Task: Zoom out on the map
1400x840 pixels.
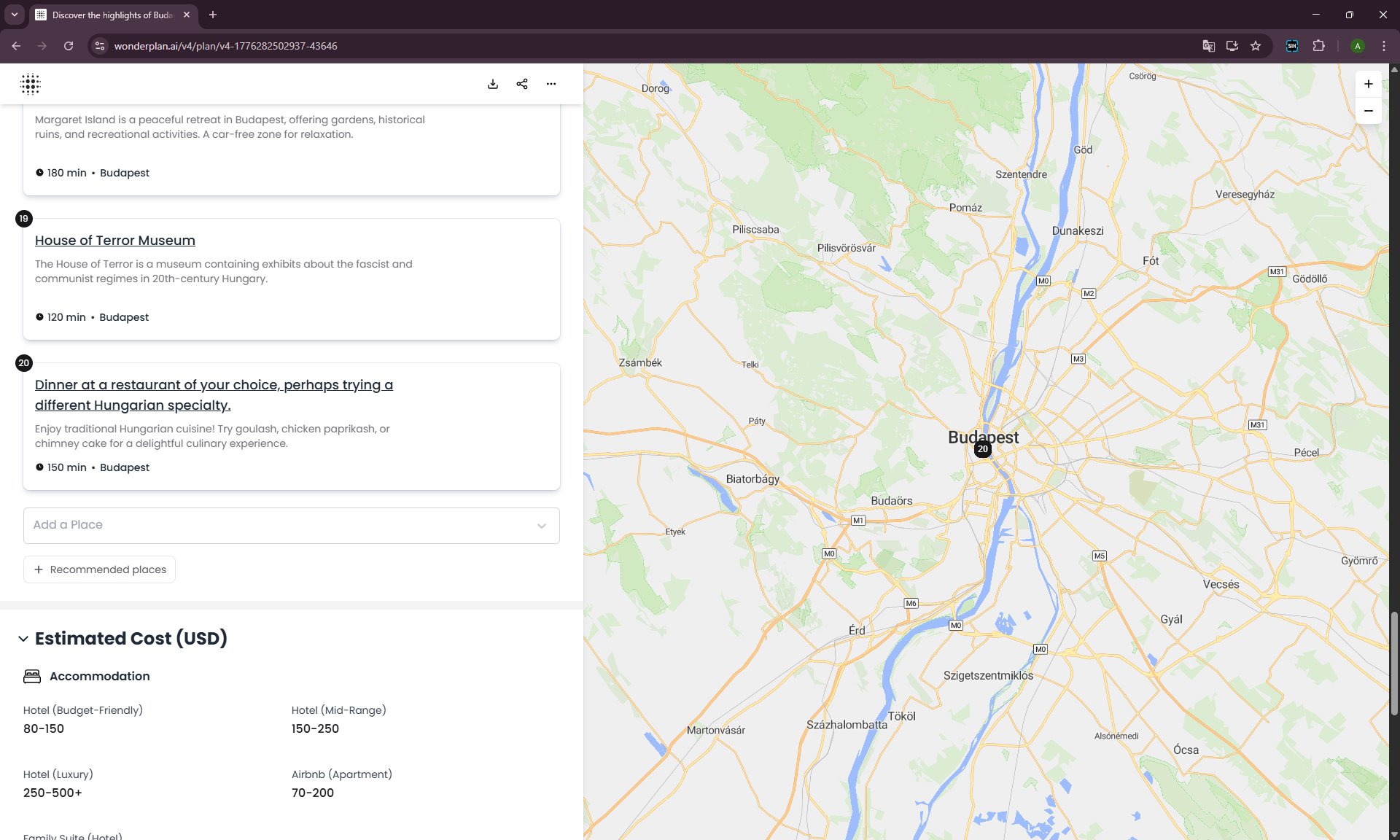Action: (1368, 111)
